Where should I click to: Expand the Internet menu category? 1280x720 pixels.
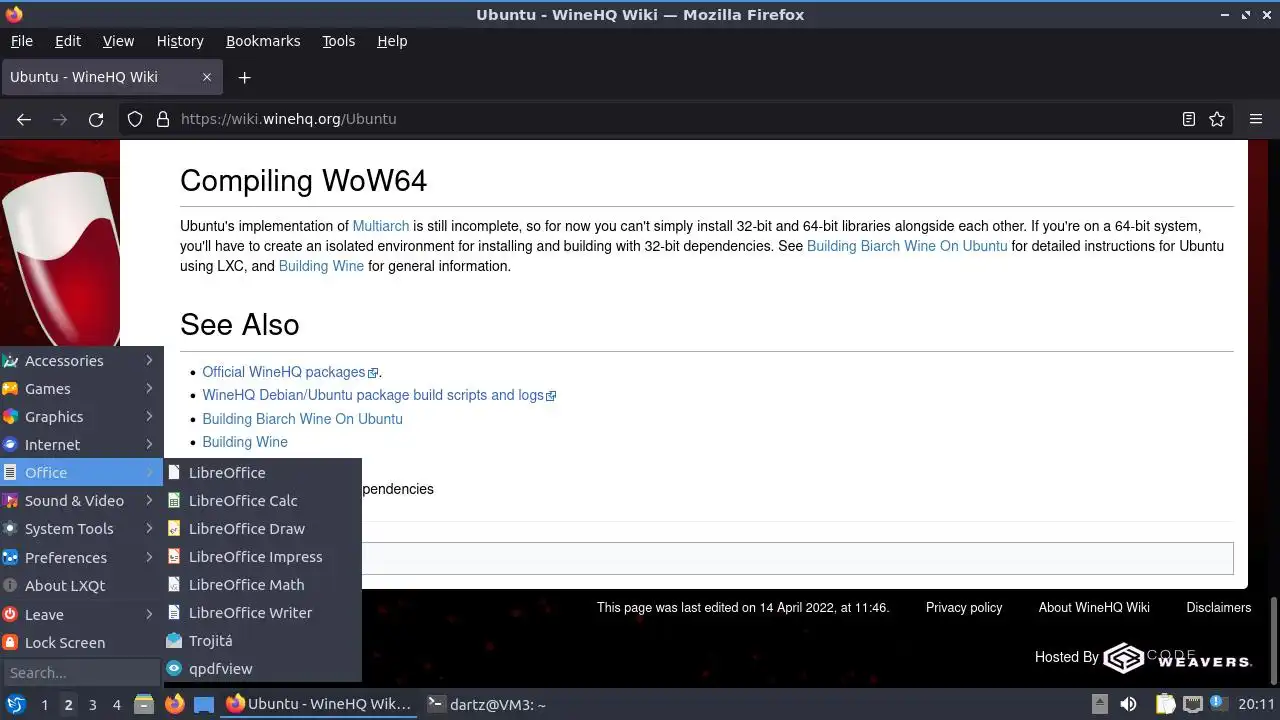click(81, 445)
